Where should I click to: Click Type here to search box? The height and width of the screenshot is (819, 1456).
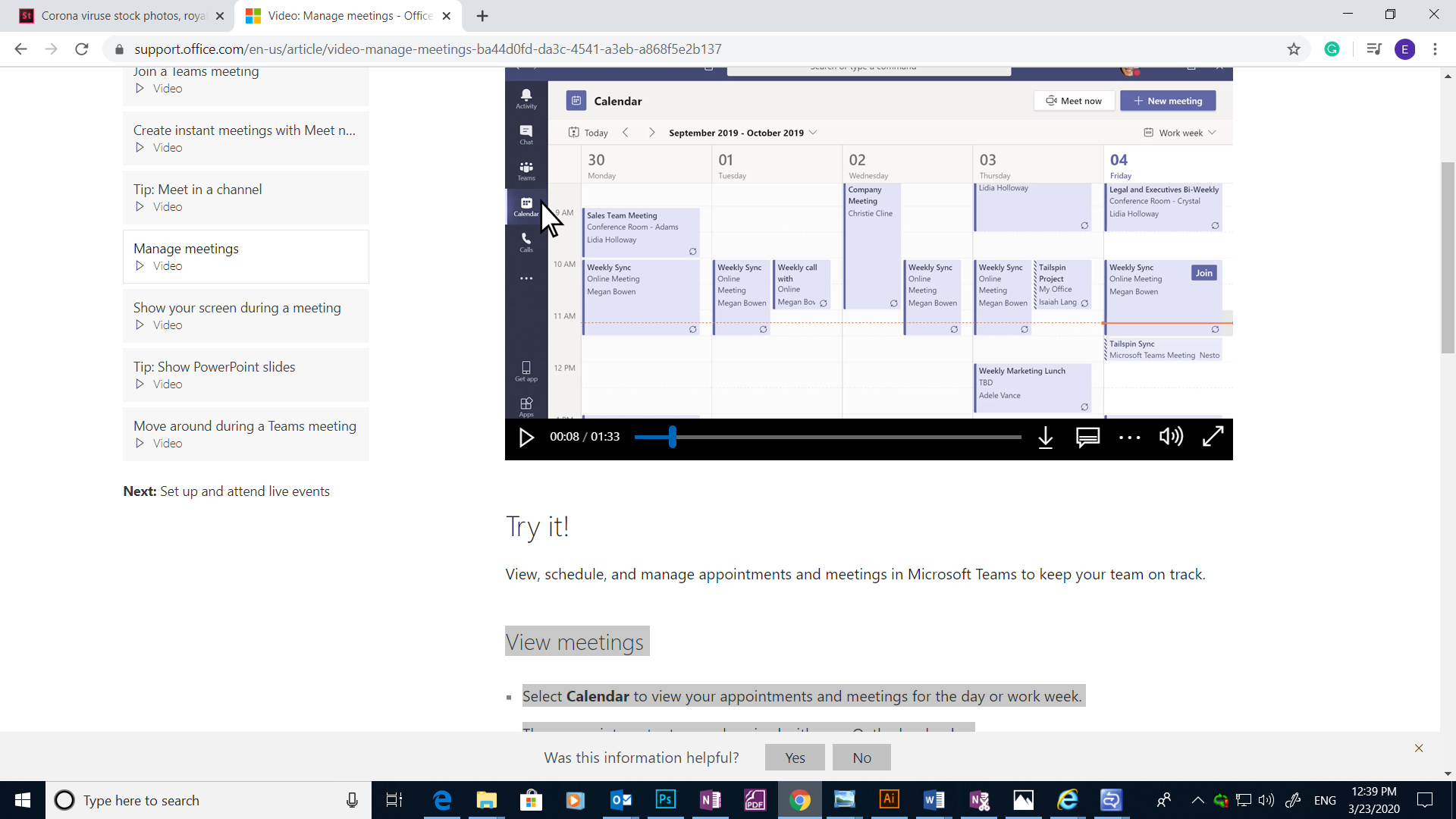pyautogui.click(x=209, y=800)
